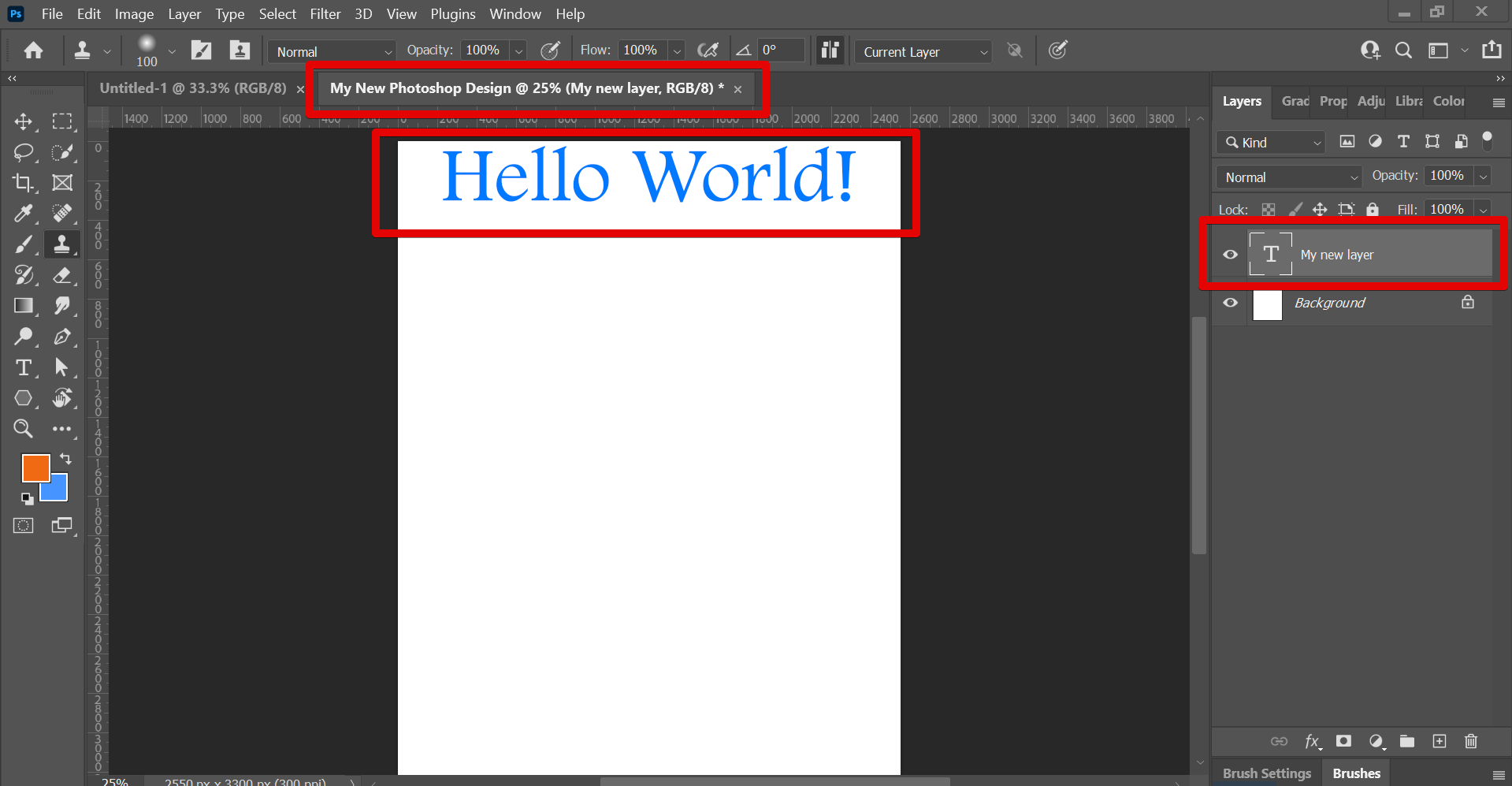The height and width of the screenshot is (786, 1512).
Task: Select the Zoom tool in toolbox
Action: pyautogui.click(x=23, y=428)
